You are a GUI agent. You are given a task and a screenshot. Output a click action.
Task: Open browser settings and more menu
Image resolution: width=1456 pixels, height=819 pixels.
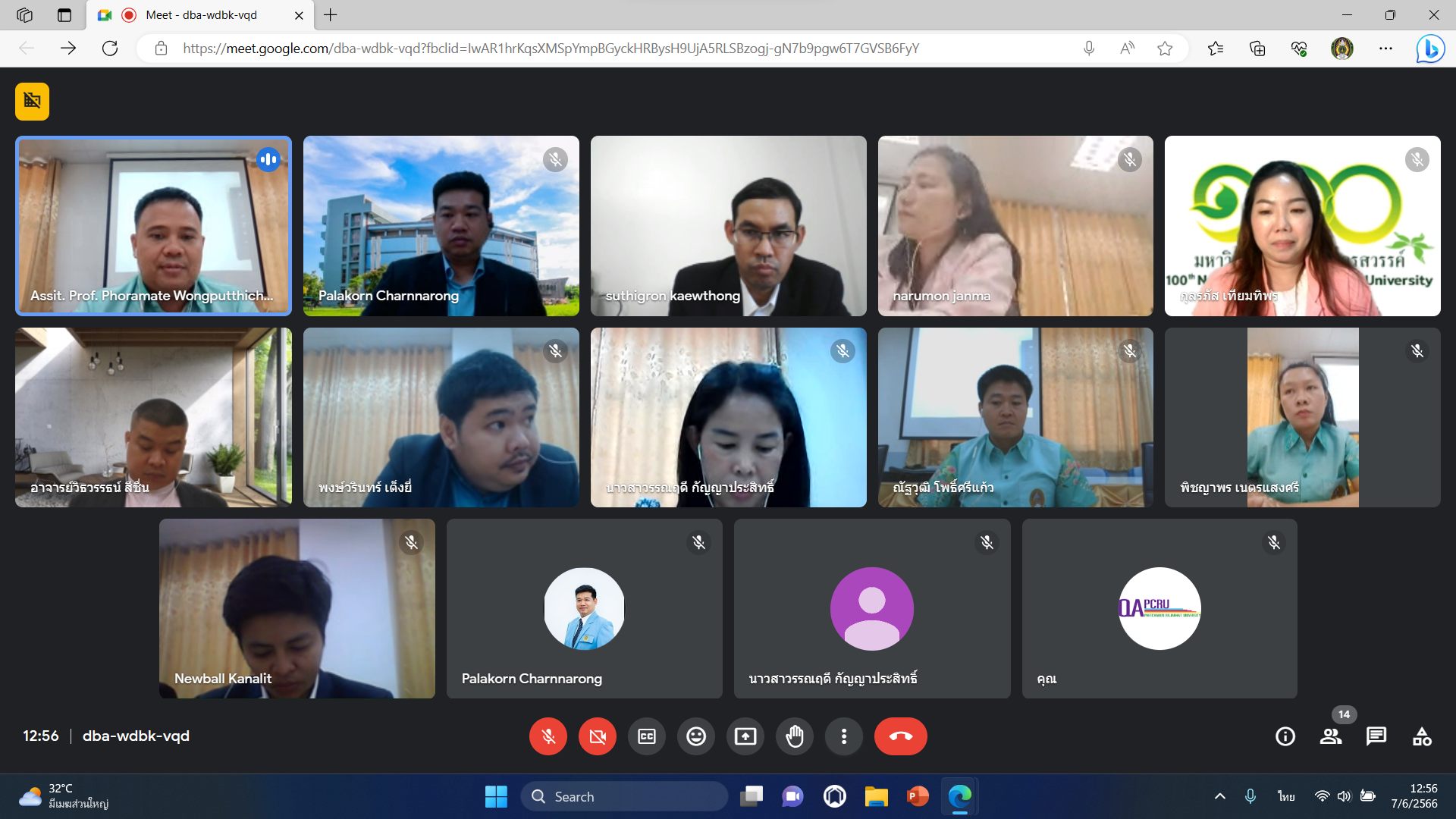click(x=1385, y=49)
